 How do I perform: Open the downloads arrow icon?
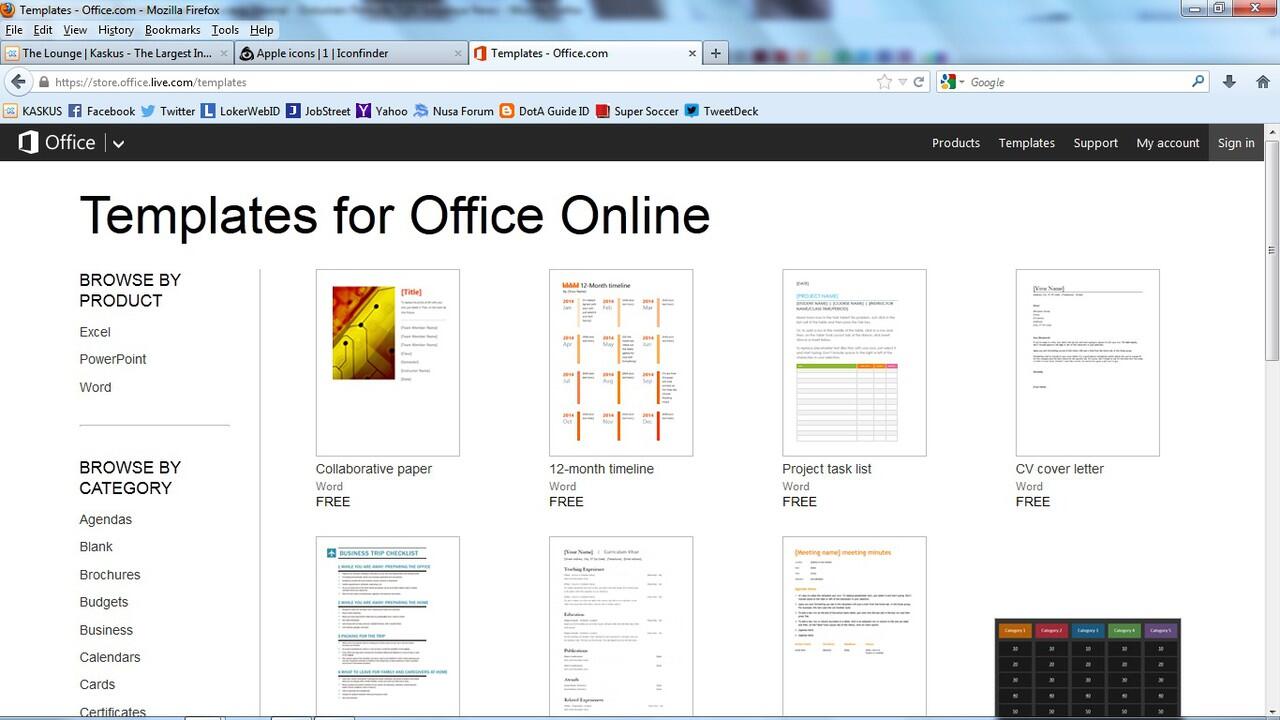[1229, 82]
